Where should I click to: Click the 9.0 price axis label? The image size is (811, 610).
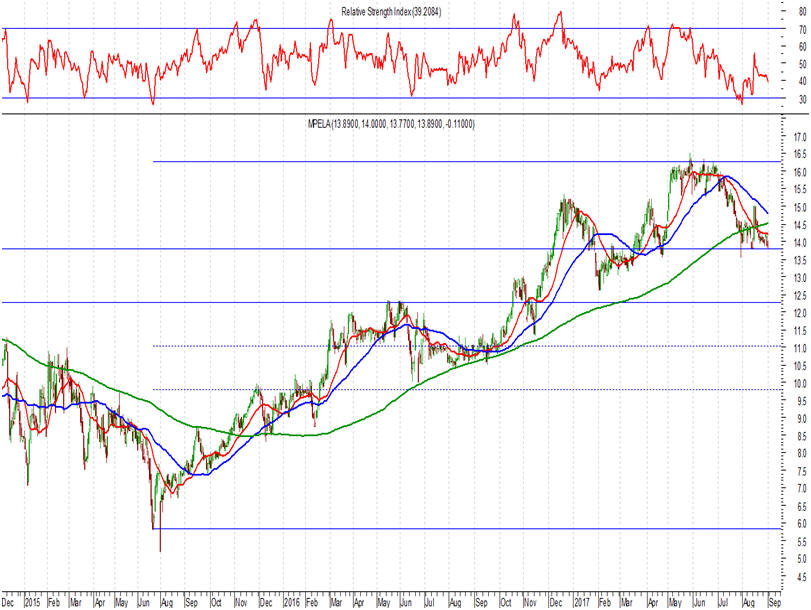pyautogui.click(x=802, y=419)
